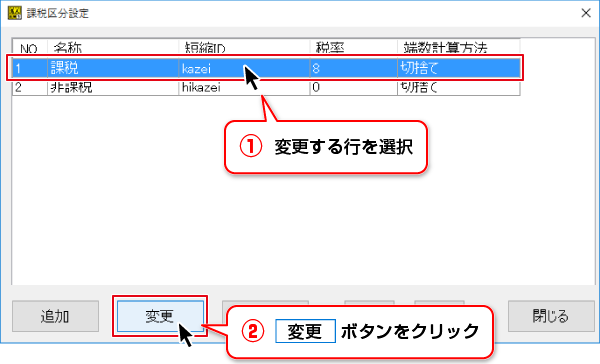
Task: Click the hikazei 短縮ID cell
Action: click(x=244, y=87)
